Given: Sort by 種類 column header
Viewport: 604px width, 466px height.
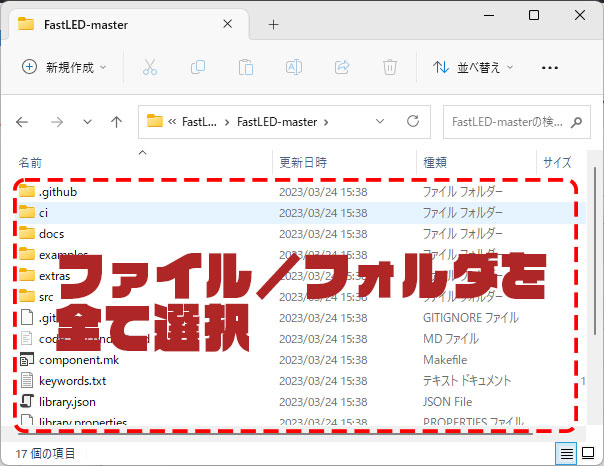Looking at the screenshot, I should click(x=435, y=163).
